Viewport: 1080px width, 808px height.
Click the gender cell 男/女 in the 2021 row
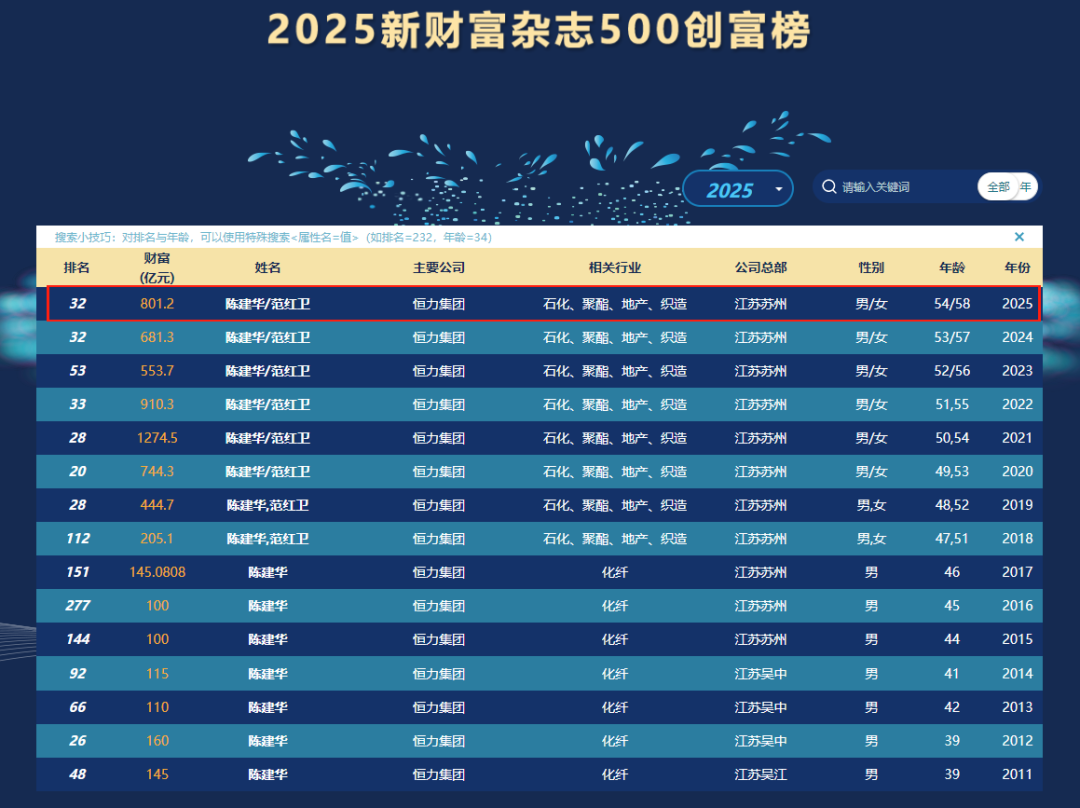tap(871, 438)
